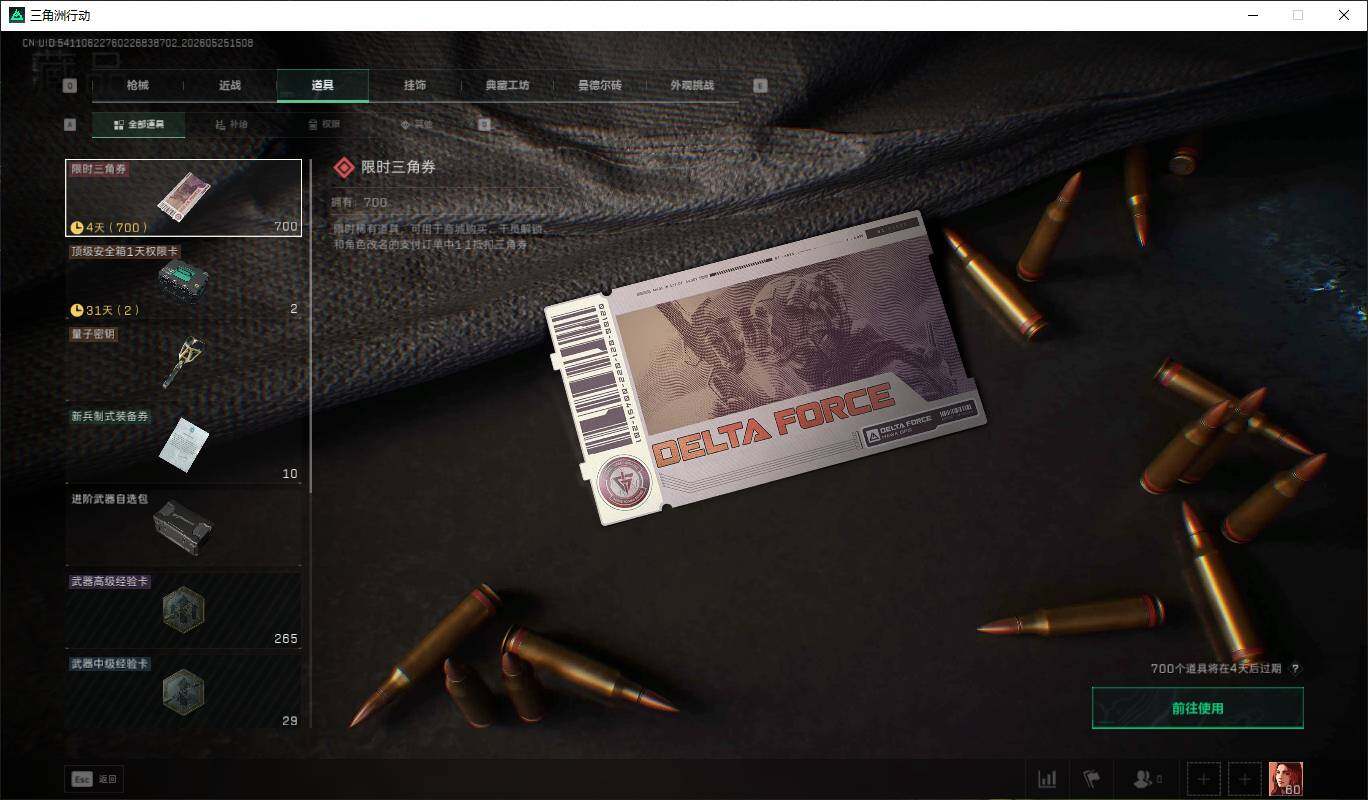Switch to the 近战 tab
Image resolution: width=1368 pixels, height=800 pixels.
pos(230,86)
